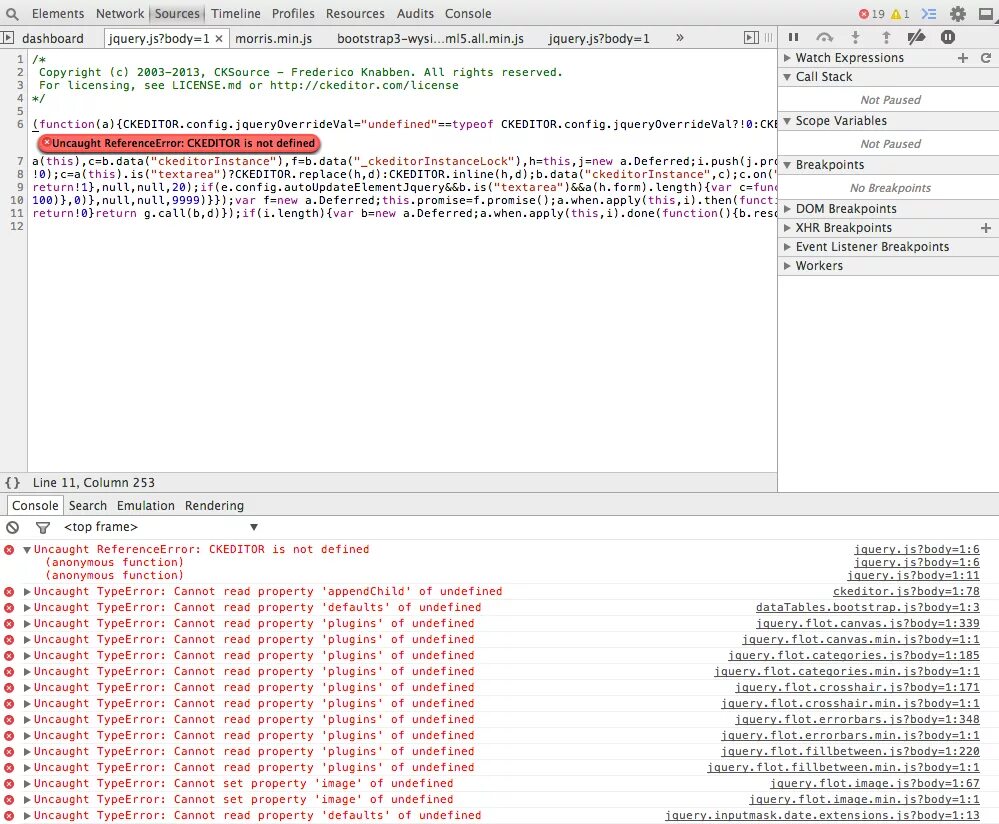This screenshot has width=999, height=824.
Task: Open DevTools settings gear
Action: 958,13
